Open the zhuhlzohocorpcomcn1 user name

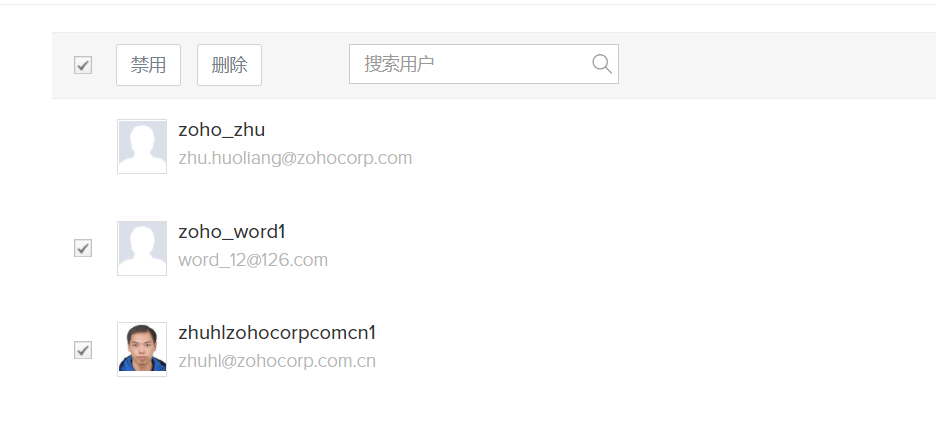pyautogui.click(x=277, y=333)
